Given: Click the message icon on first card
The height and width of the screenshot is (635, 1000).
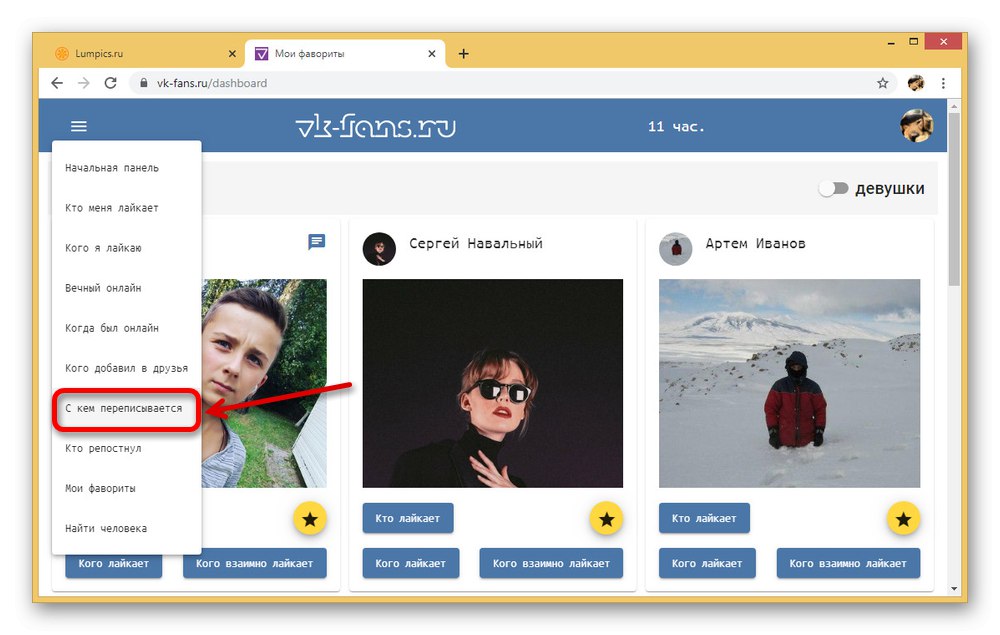Looking at the screenshot, I should coord(316,242).
